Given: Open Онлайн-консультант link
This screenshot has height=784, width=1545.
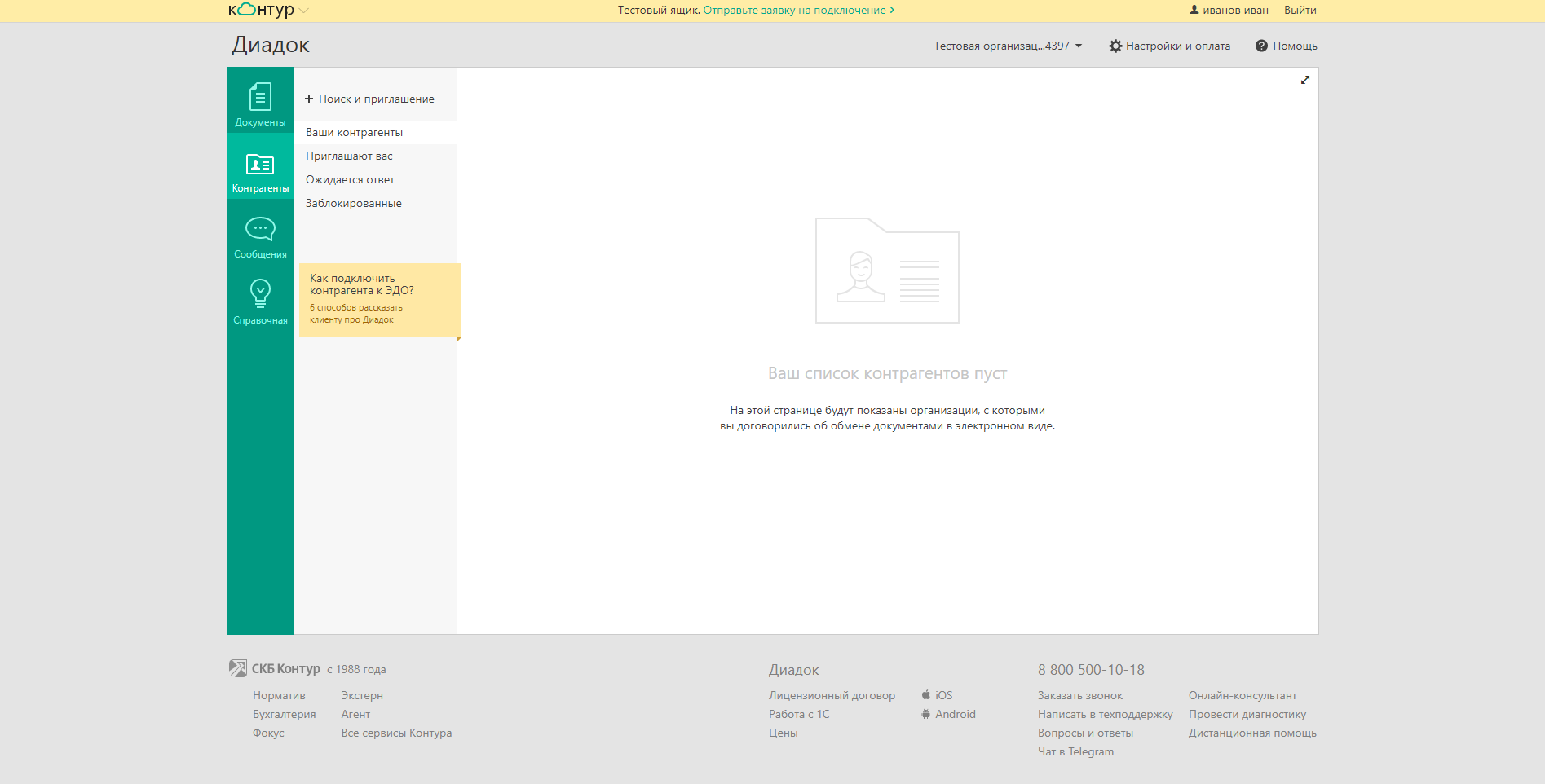Looking at the screenshot, I should tap(1243, 695).
